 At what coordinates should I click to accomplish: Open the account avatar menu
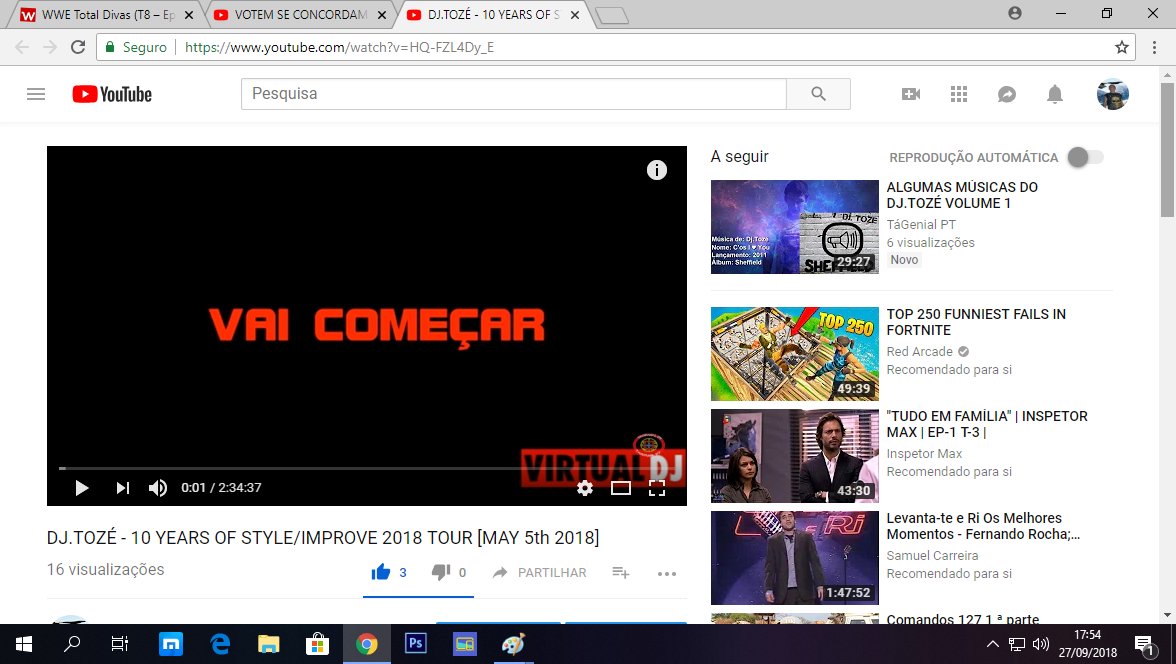(x=1112, y=94)
